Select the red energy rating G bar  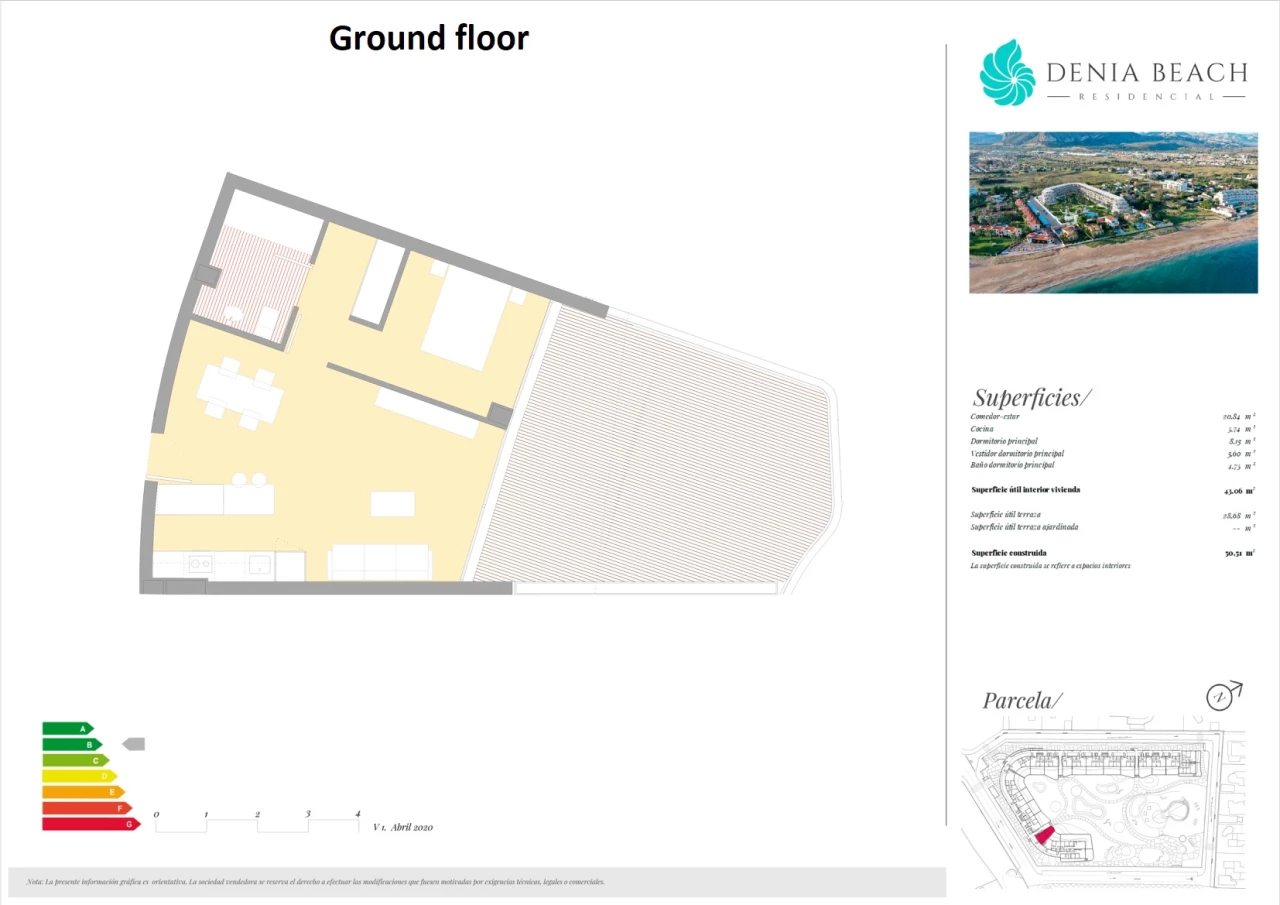91,824
